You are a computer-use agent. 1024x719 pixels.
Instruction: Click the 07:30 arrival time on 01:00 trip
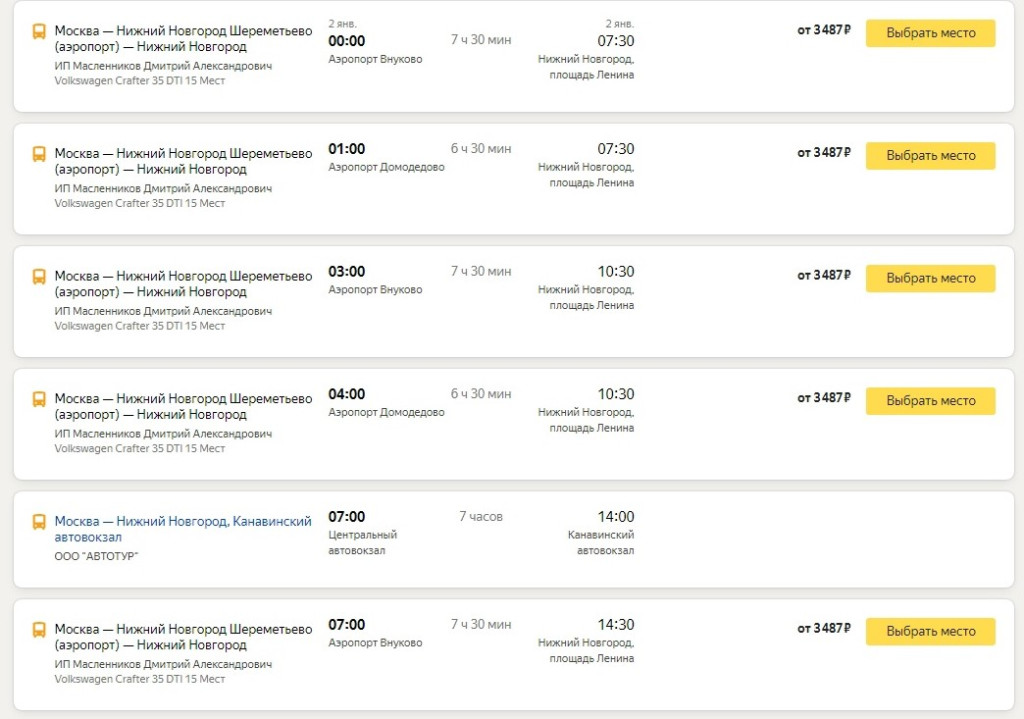coord(616,149)
